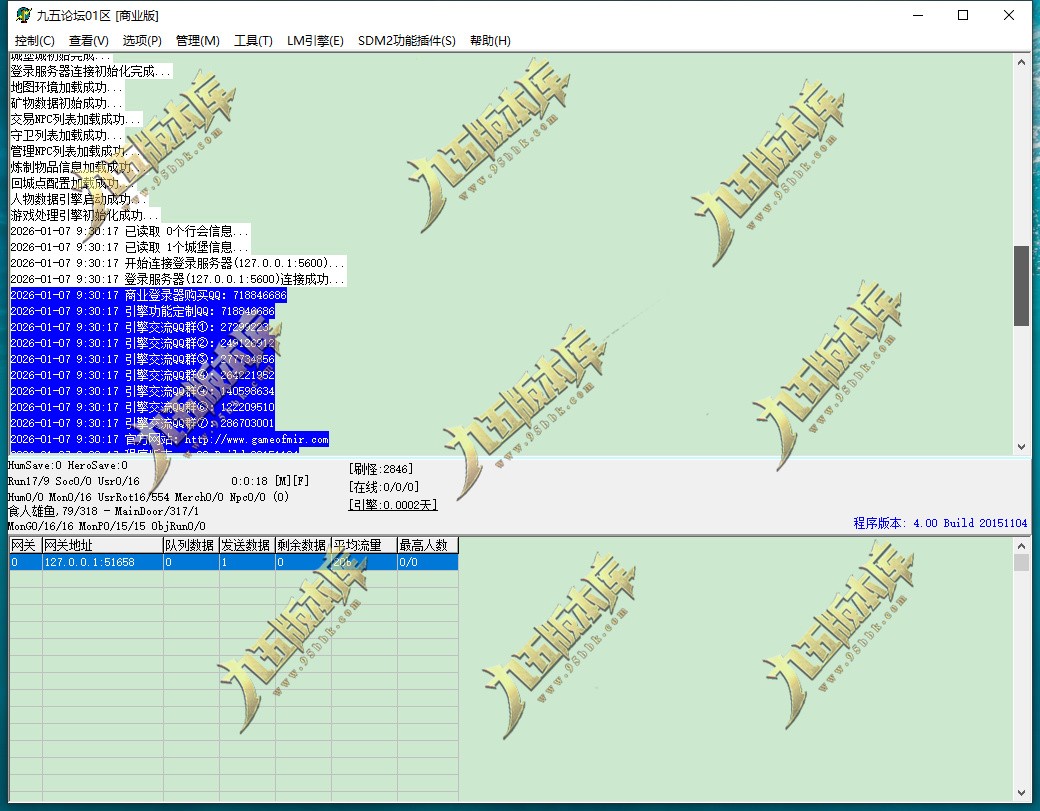The width and height of the screenshot is (1040, 811).
Task: Click the log panel scrollbar thumb
Action: coord(1021,286)
